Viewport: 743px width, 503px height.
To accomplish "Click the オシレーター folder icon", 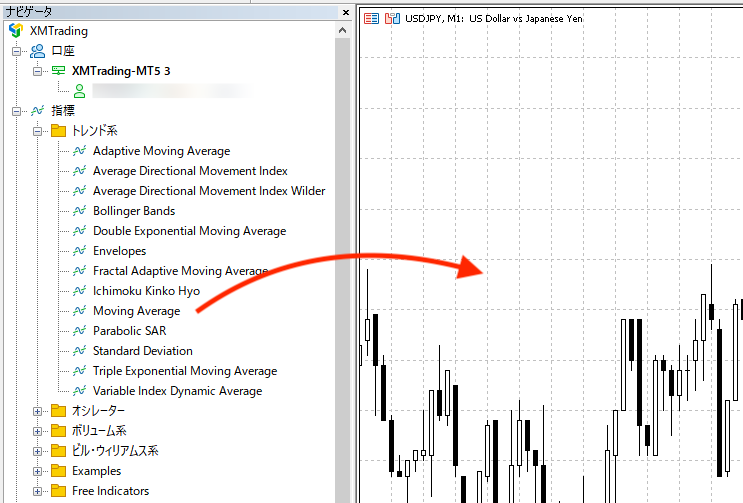I will (58, 411).
